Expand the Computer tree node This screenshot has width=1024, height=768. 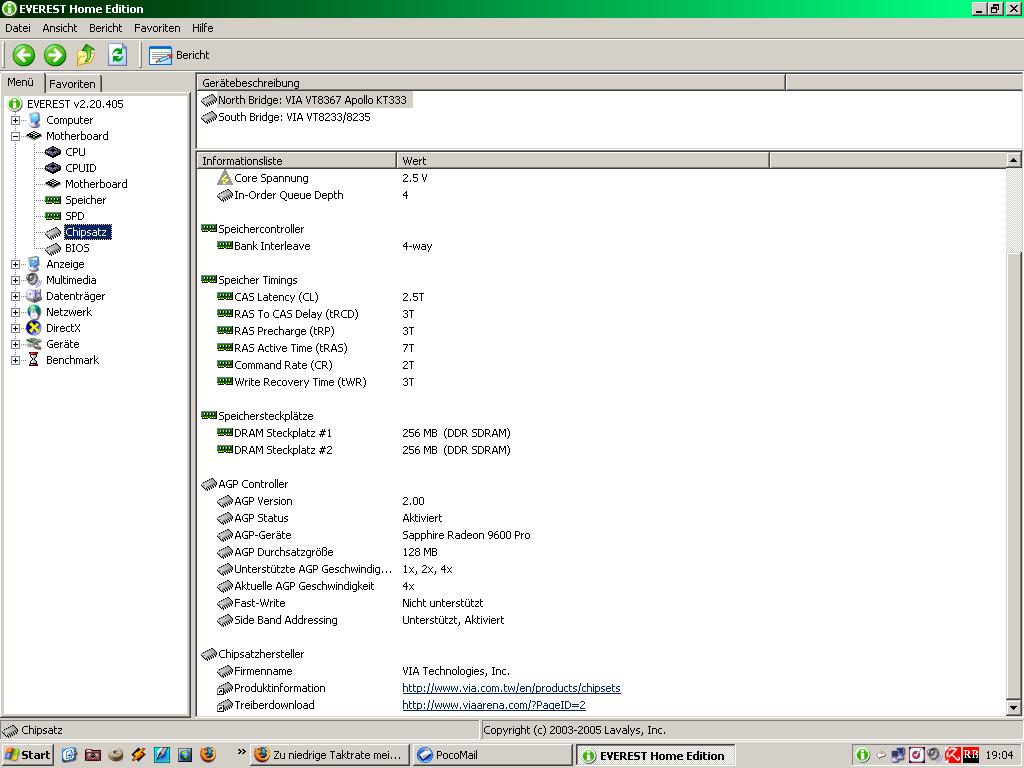[x=16, y=120]
